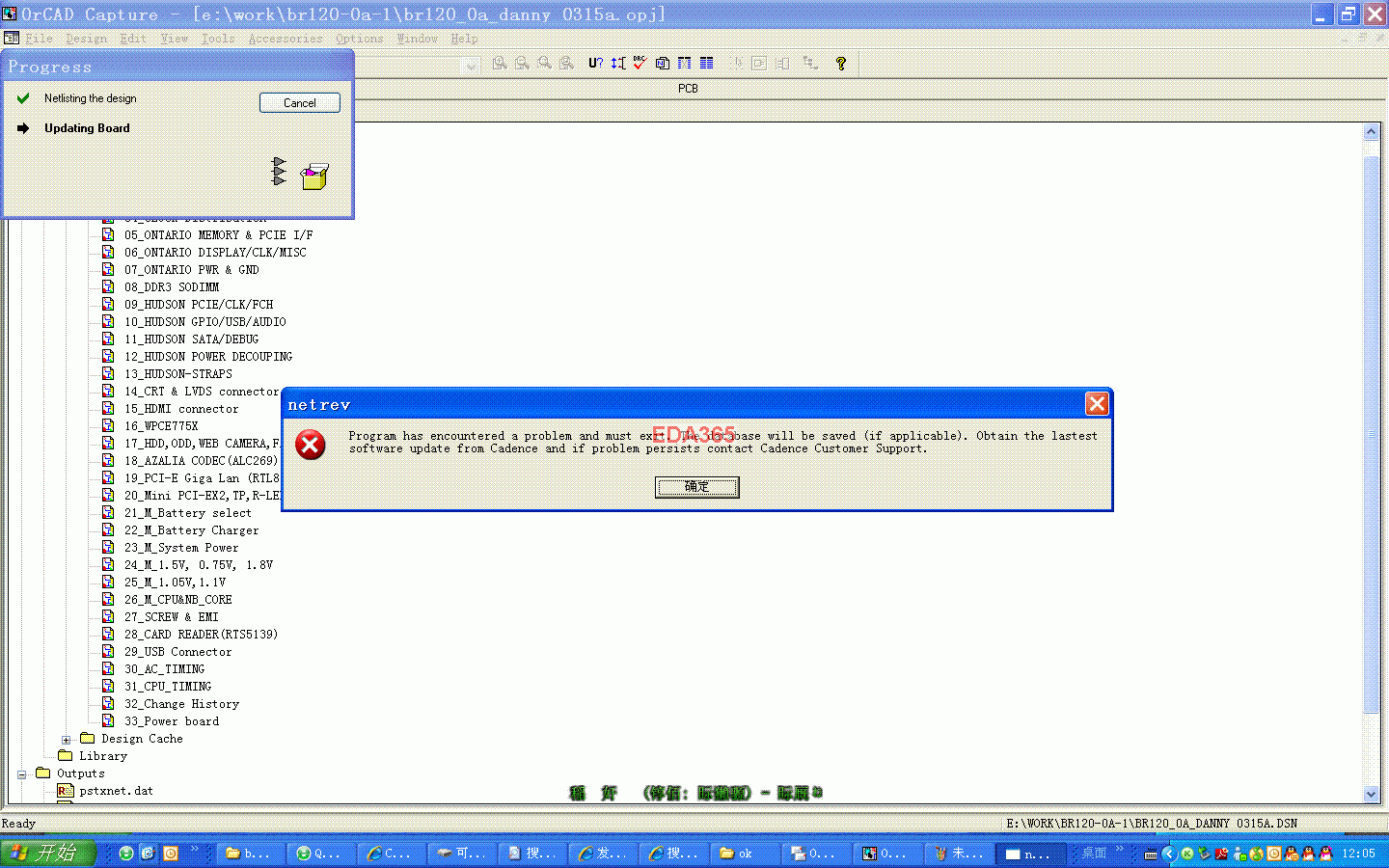Open the Window menu
The width and height of the screenshot is (1389, 868).
pos(417,39)
